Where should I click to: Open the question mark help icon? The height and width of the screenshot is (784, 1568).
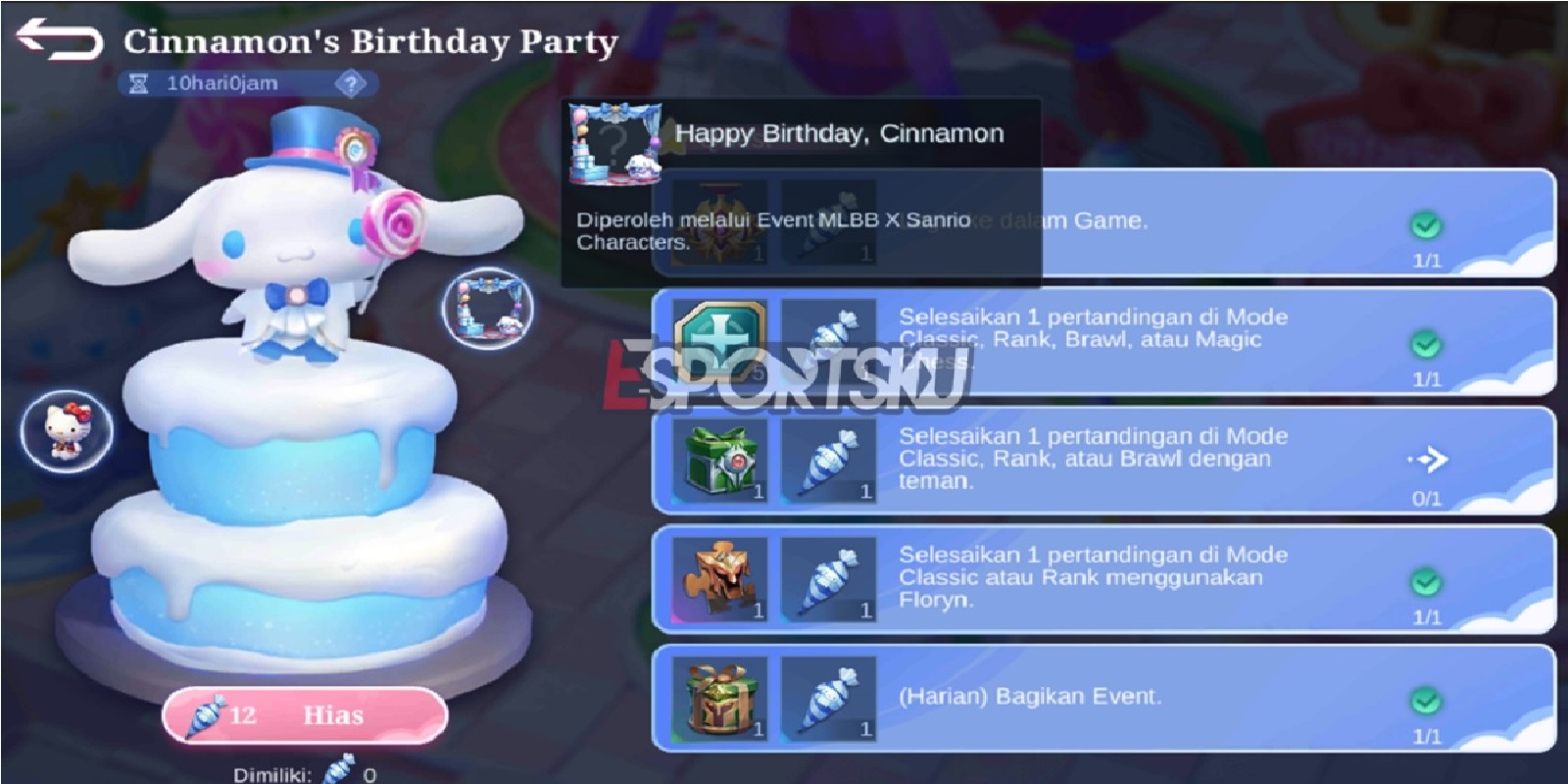click(351, 84)
